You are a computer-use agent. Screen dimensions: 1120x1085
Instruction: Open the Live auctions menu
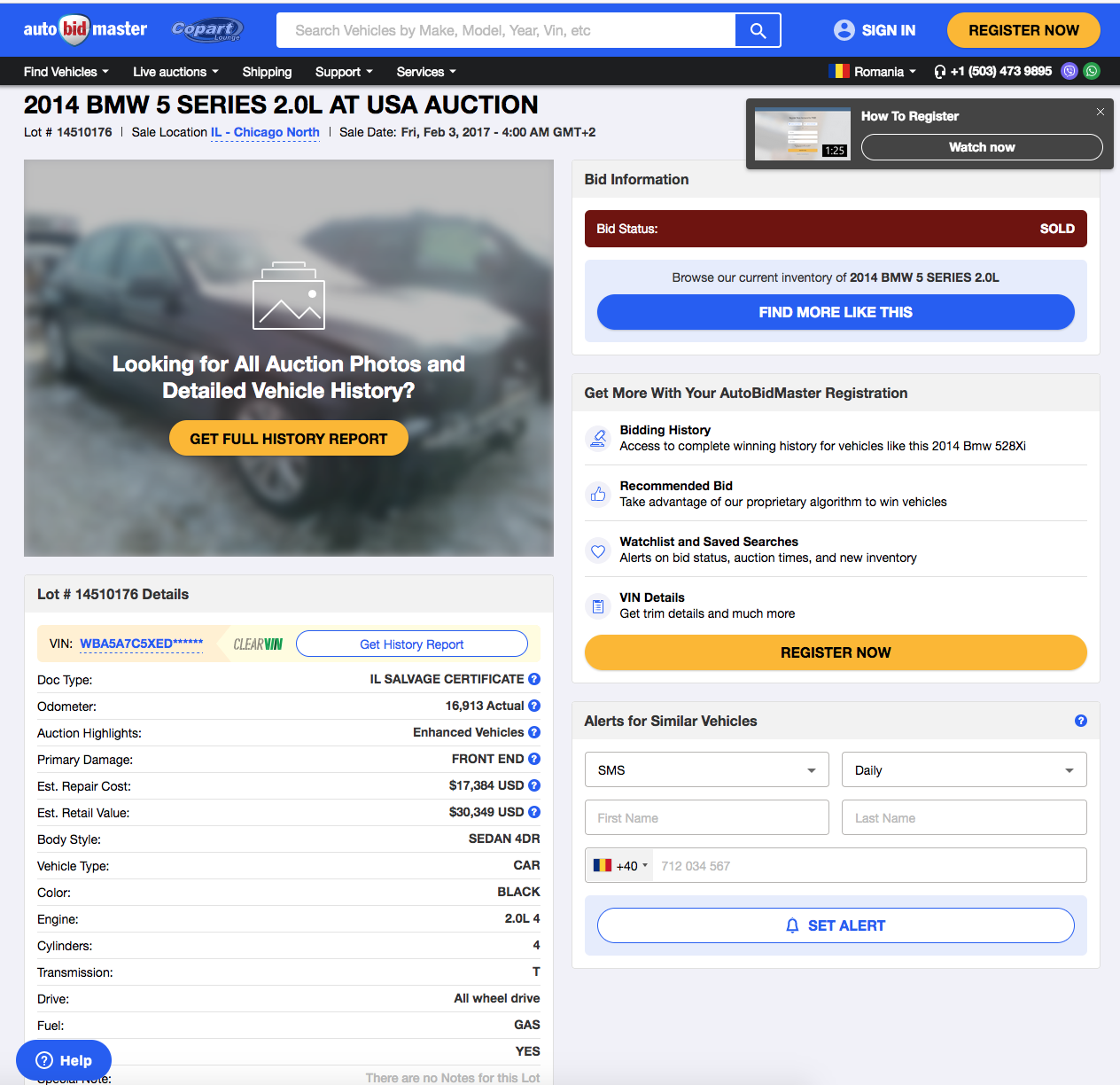[175, 72]
